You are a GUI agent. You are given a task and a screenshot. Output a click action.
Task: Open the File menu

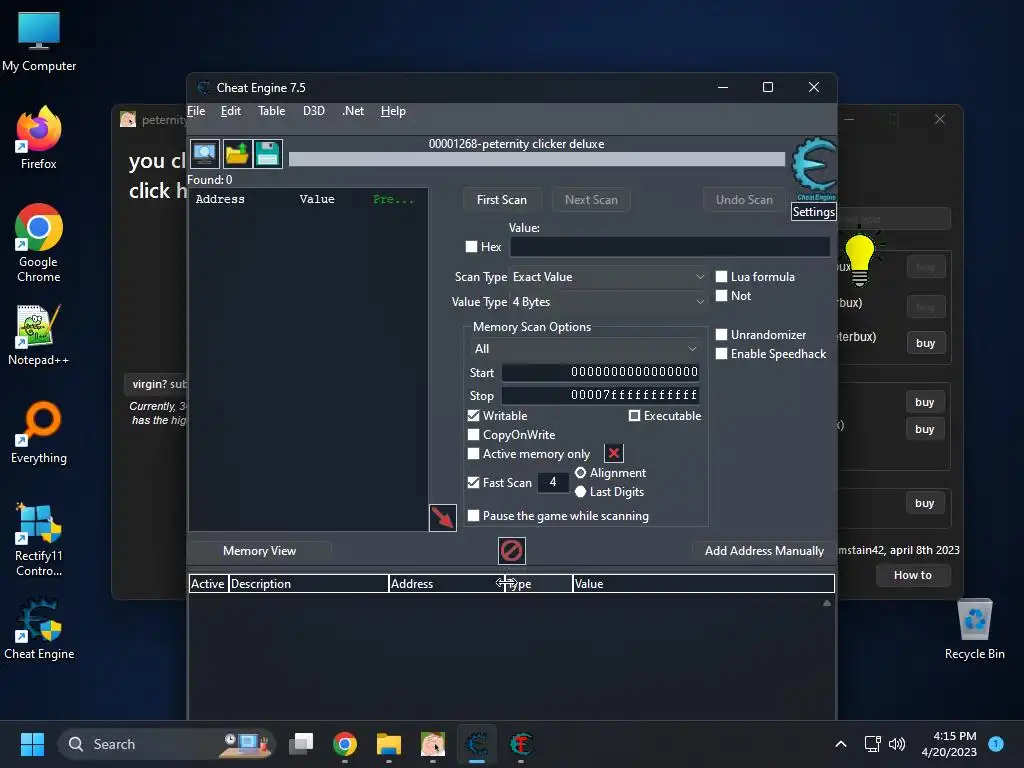[x=196, y=111]
